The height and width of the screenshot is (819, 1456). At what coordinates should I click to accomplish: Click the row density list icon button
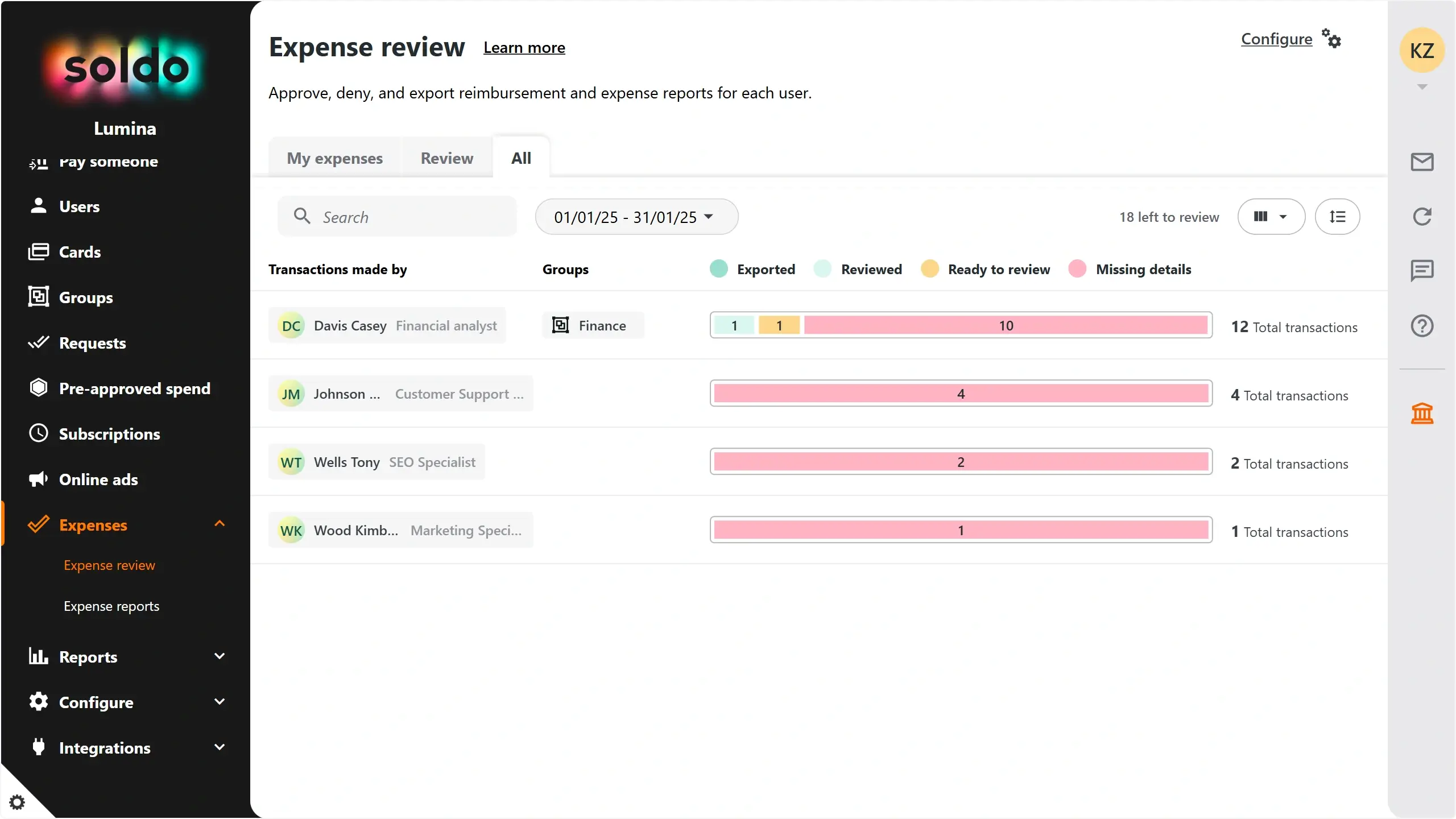tap(1337, 217)
